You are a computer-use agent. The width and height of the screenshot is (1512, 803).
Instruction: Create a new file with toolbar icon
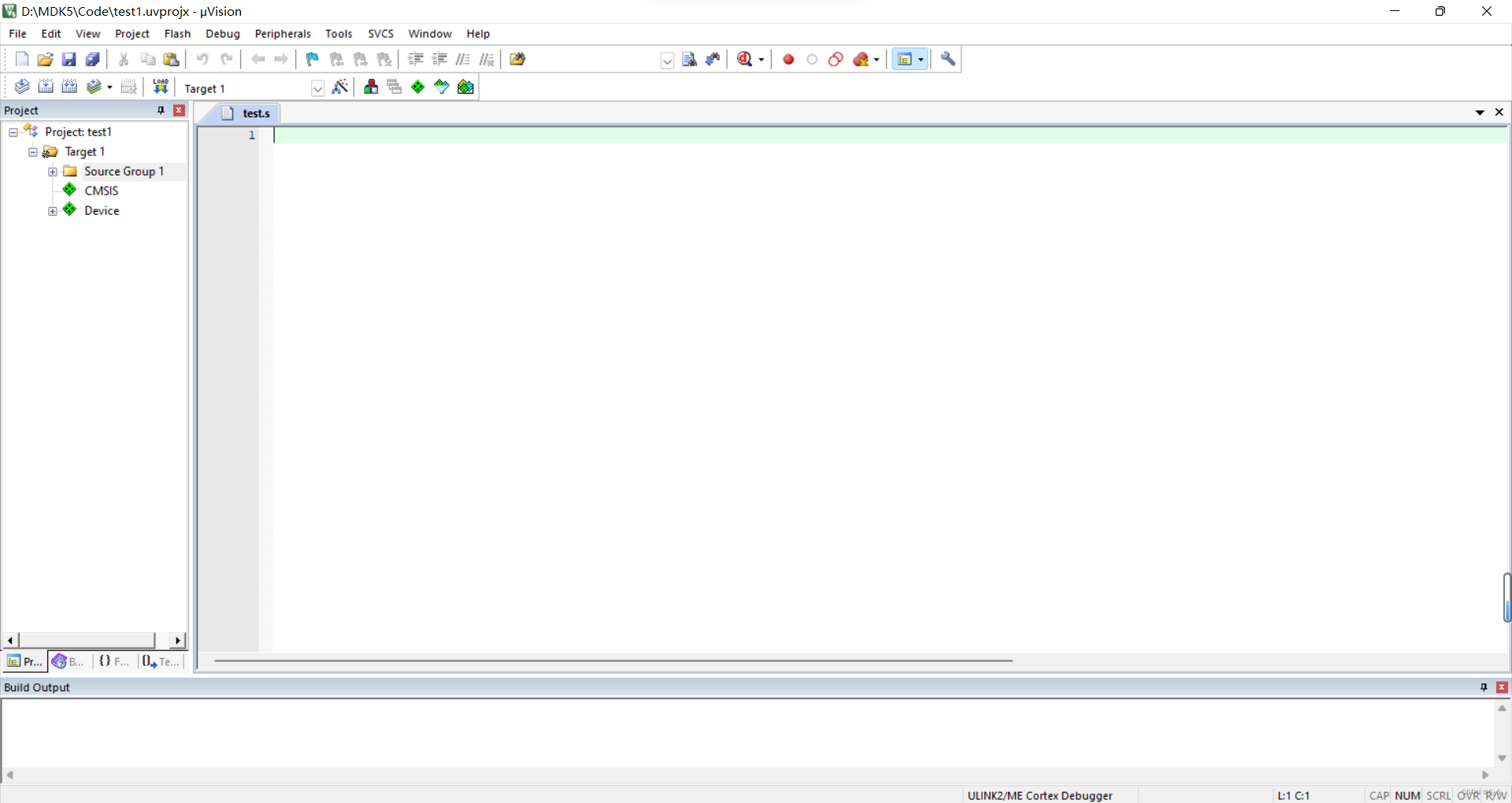(x=22, y=59)
